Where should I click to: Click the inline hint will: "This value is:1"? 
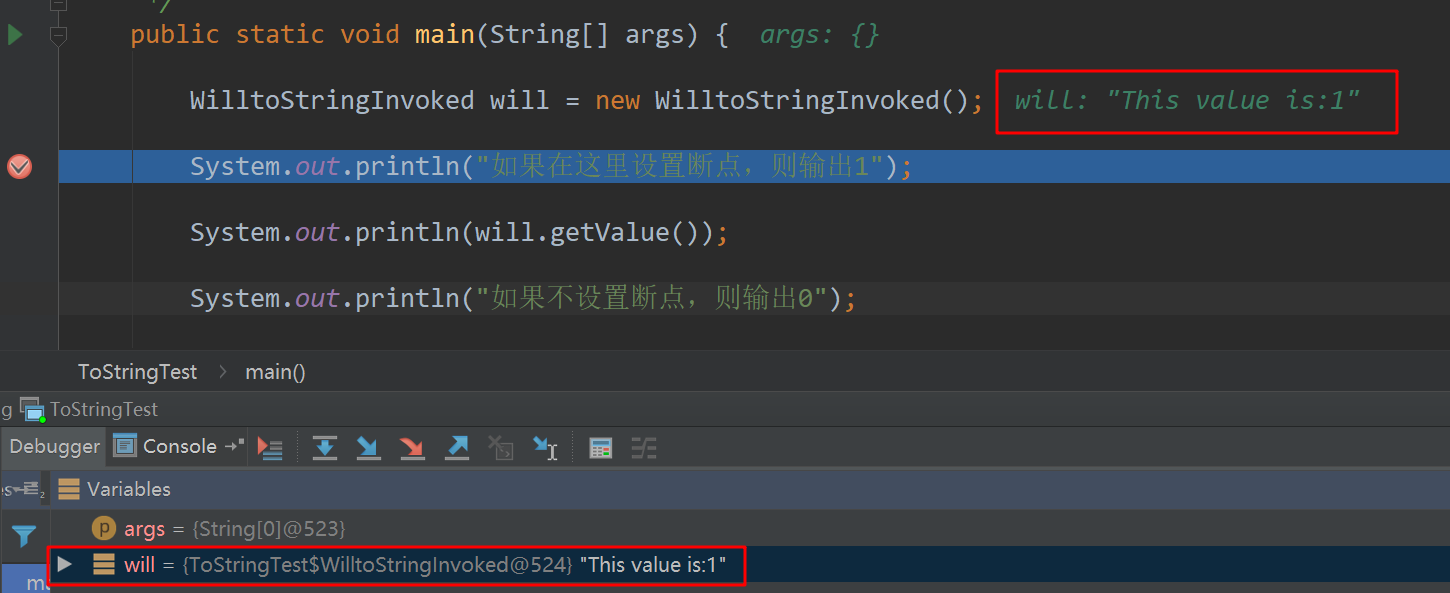pyautogui.click(x=1188, y=100)
